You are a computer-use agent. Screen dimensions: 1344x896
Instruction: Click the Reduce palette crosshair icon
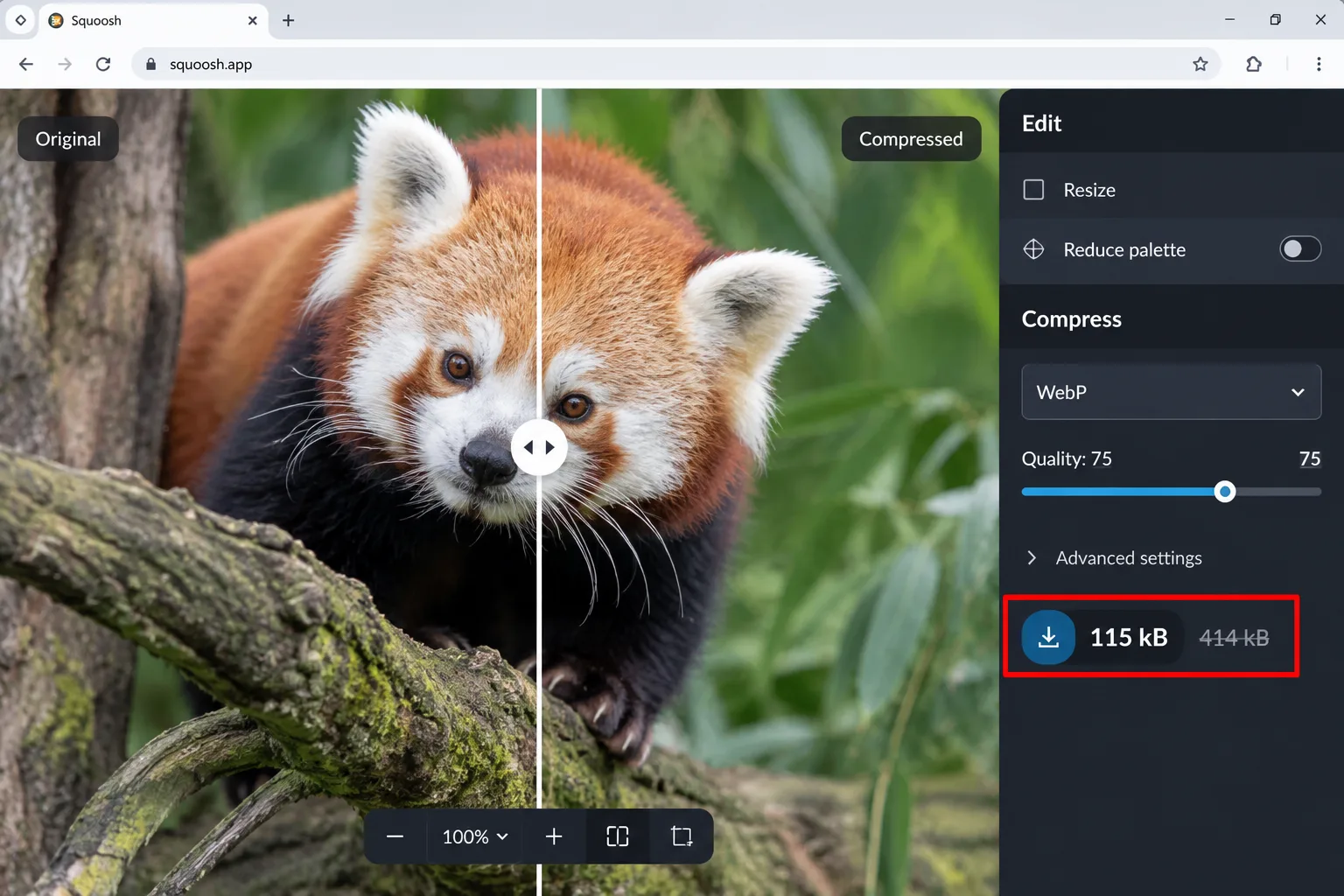click(x=1033, y=249)
